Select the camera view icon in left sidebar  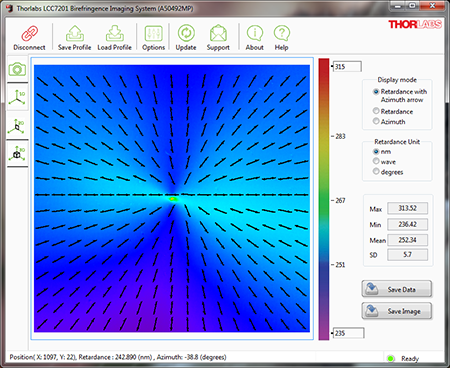[17, 70]
